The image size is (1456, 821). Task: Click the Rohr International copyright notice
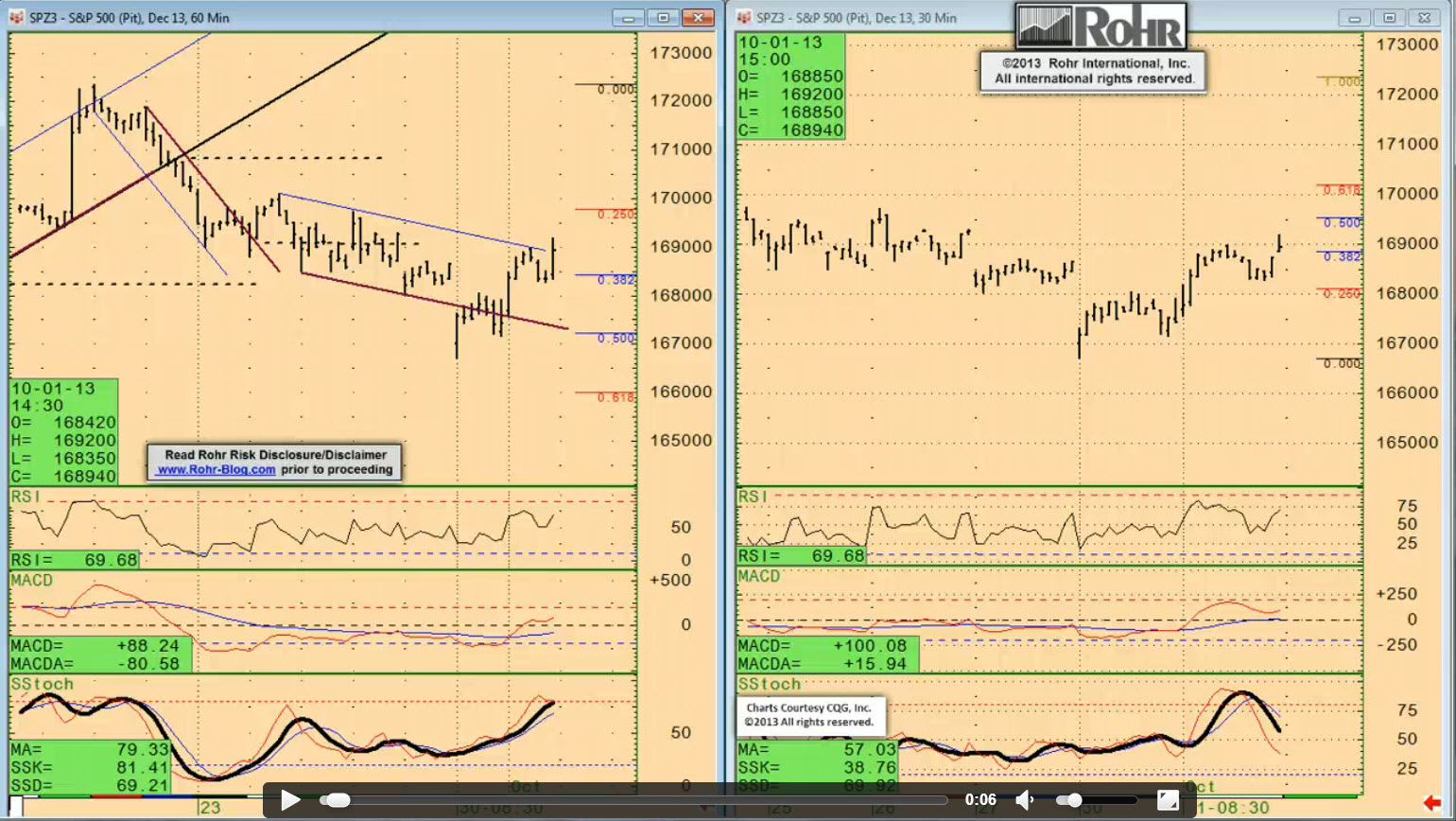[1093, 71]
